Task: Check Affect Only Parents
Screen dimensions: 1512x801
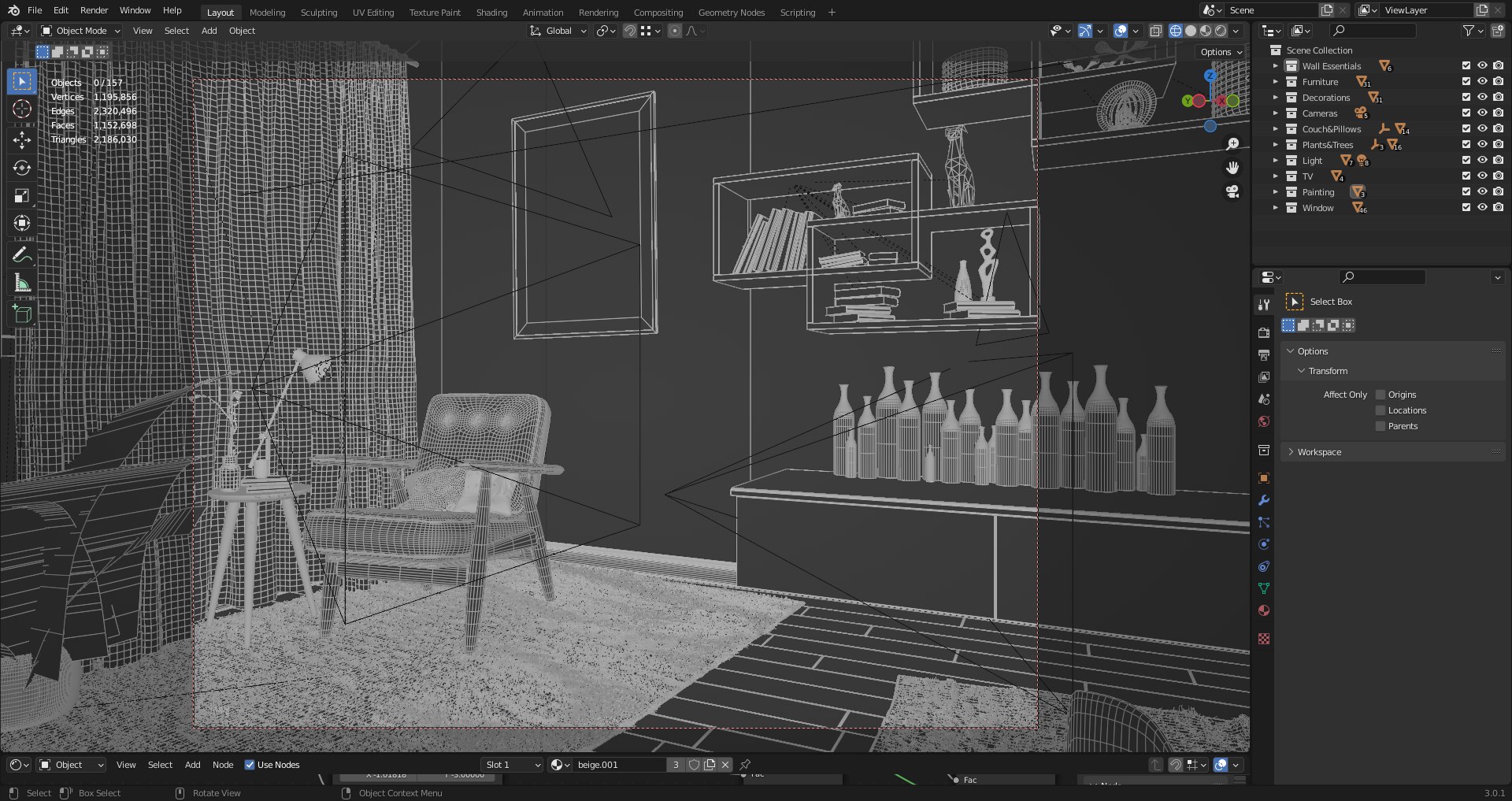Action: click(x=1380, y=426)
